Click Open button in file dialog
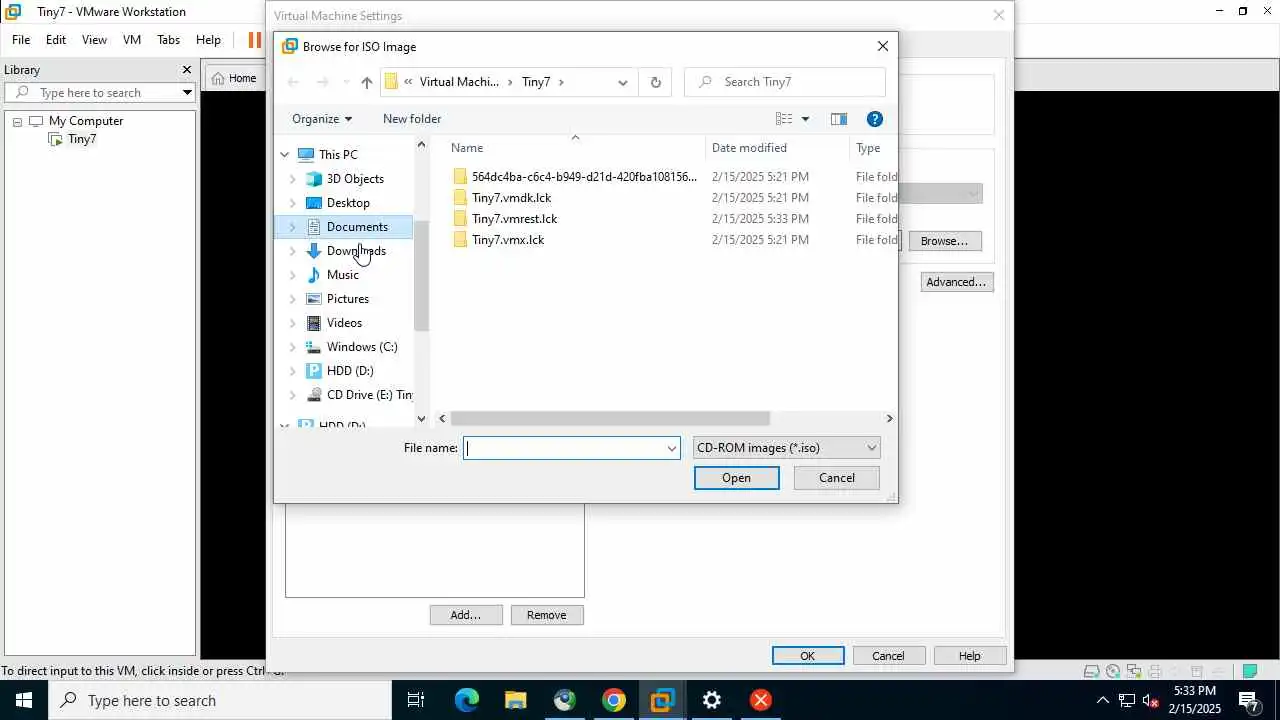Screen dimensions: 1280x720 (x=737, y=478)
